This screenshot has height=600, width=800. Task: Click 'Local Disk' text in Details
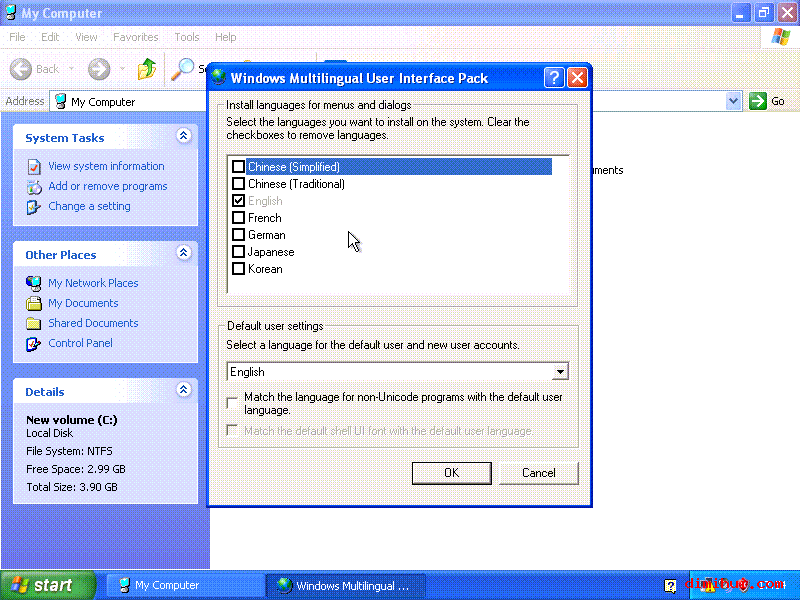49,433
